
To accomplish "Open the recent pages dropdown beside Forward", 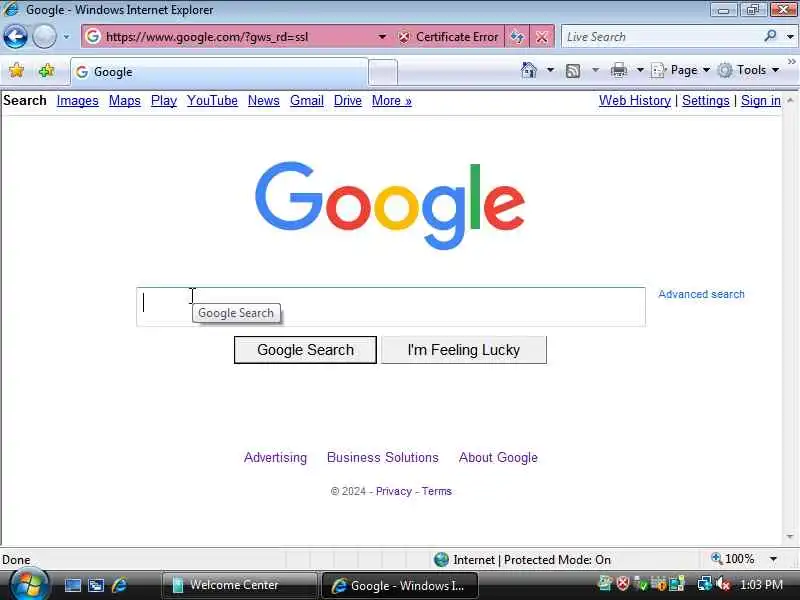I will pyautogui.click(x=66, y=37).
